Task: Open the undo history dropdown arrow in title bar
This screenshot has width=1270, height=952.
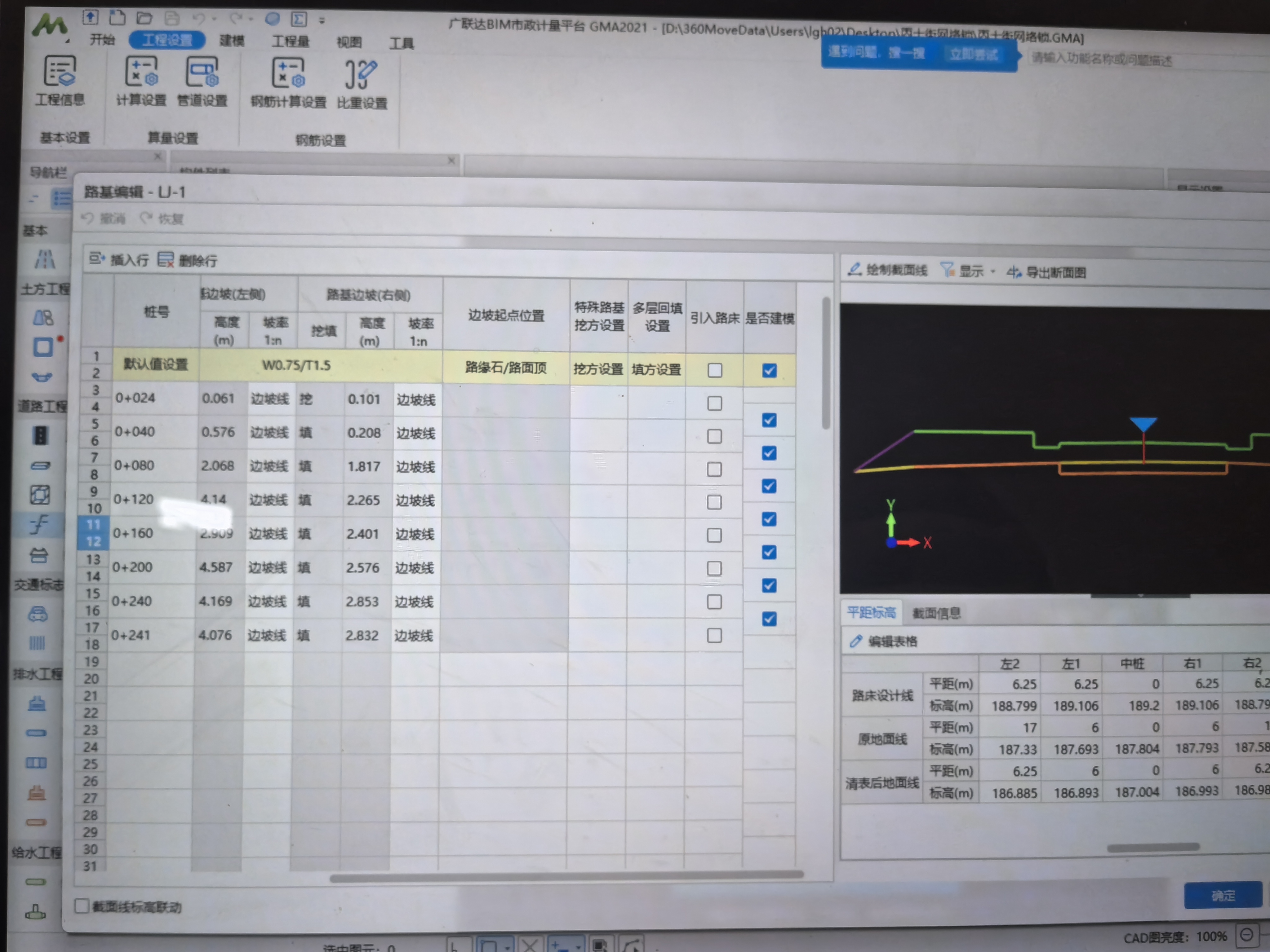Action: pyautogui.click(x=215, y=19)
